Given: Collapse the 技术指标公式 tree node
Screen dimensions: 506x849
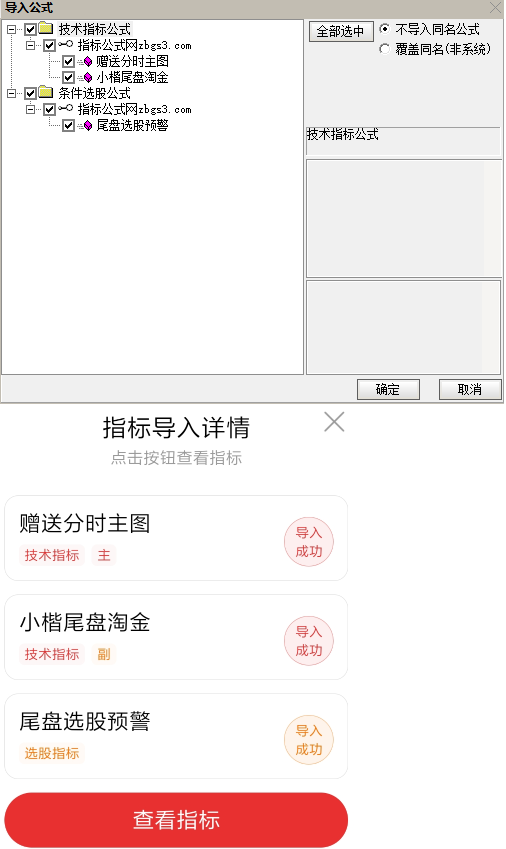Looking at the screenshot, I should tap(11, 29).
